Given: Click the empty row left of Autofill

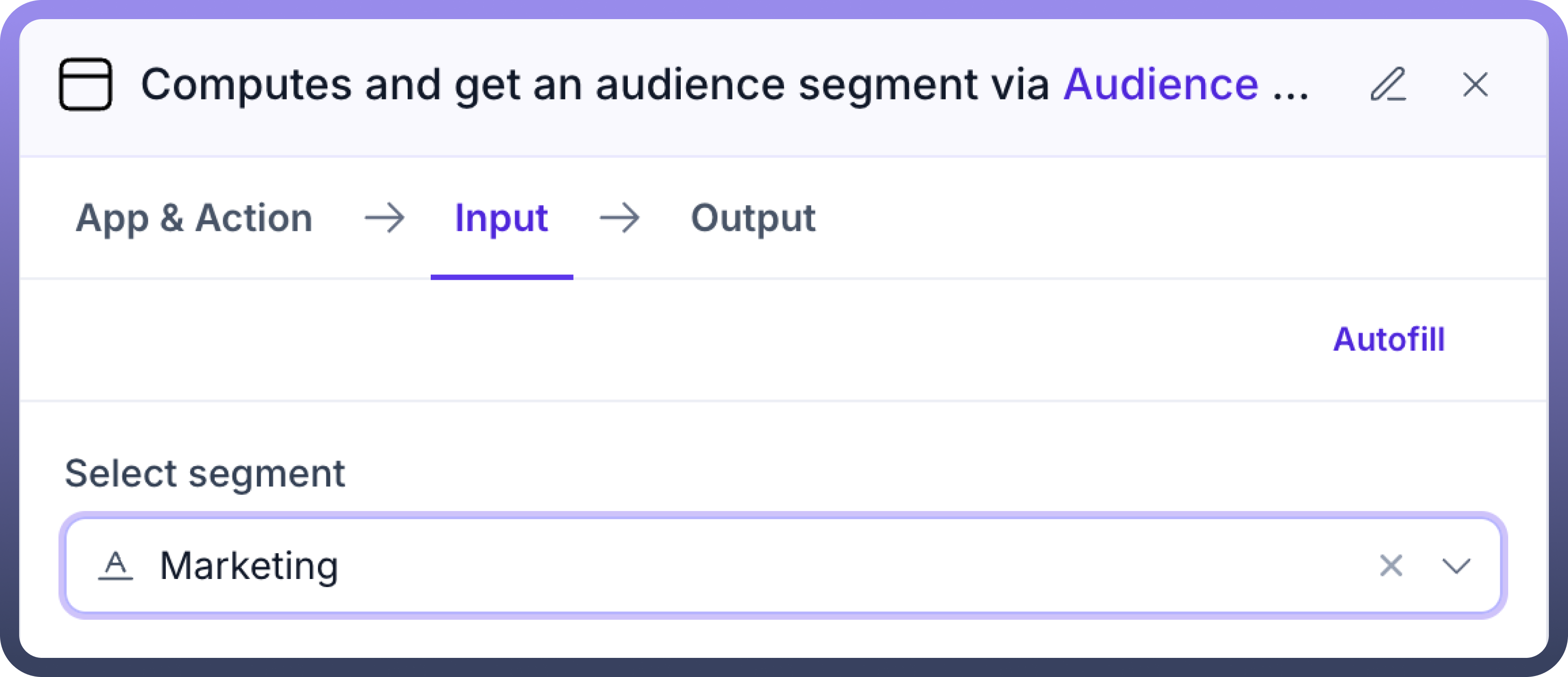Looking at the screenshot, I should tap(670, 339).
